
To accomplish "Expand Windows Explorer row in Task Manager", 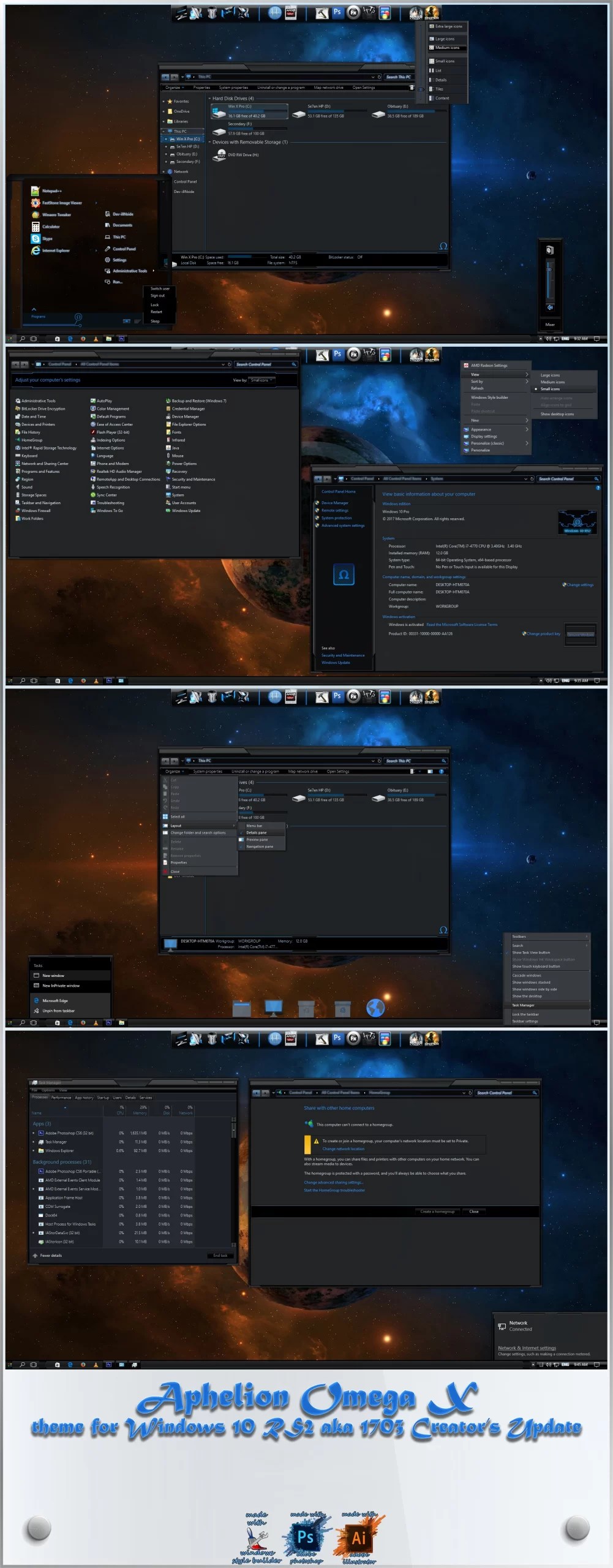I will pos(34,1151).
